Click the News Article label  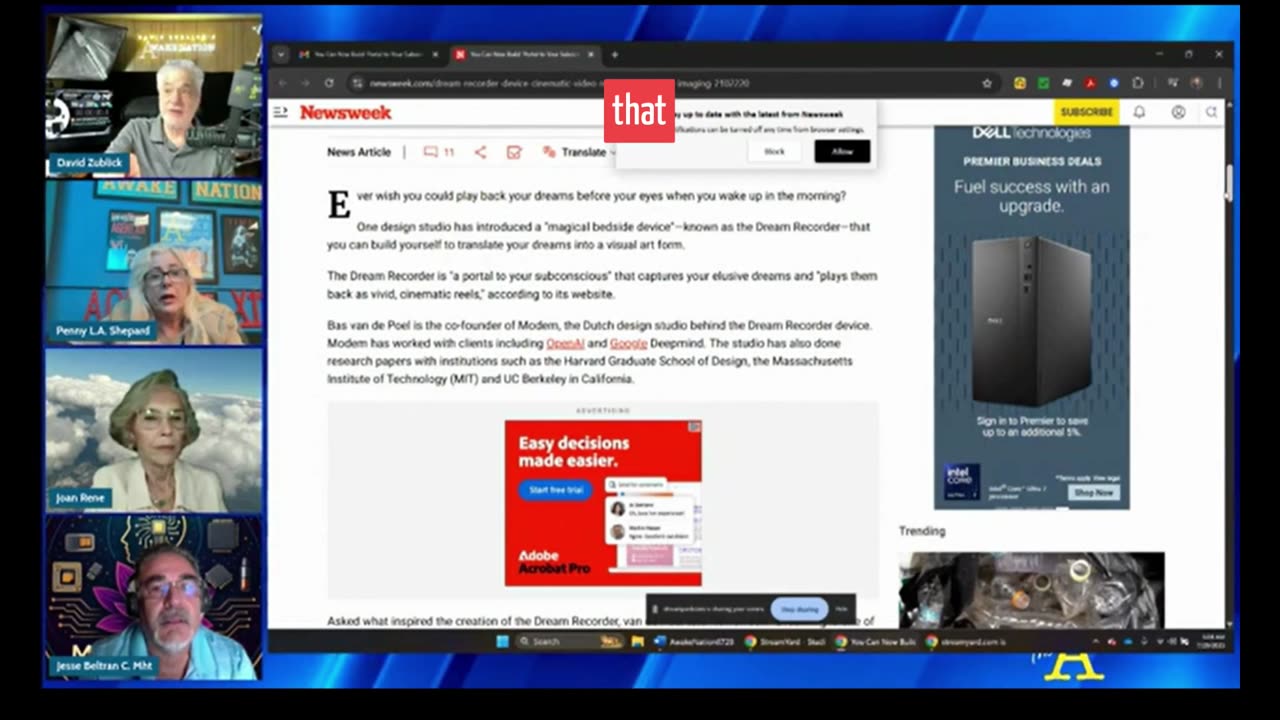click(359, 152)
